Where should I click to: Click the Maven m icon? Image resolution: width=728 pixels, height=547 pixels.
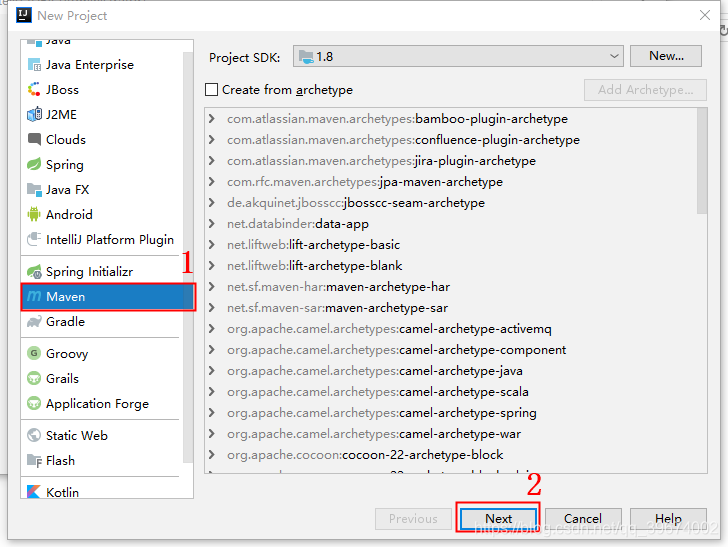34,296
